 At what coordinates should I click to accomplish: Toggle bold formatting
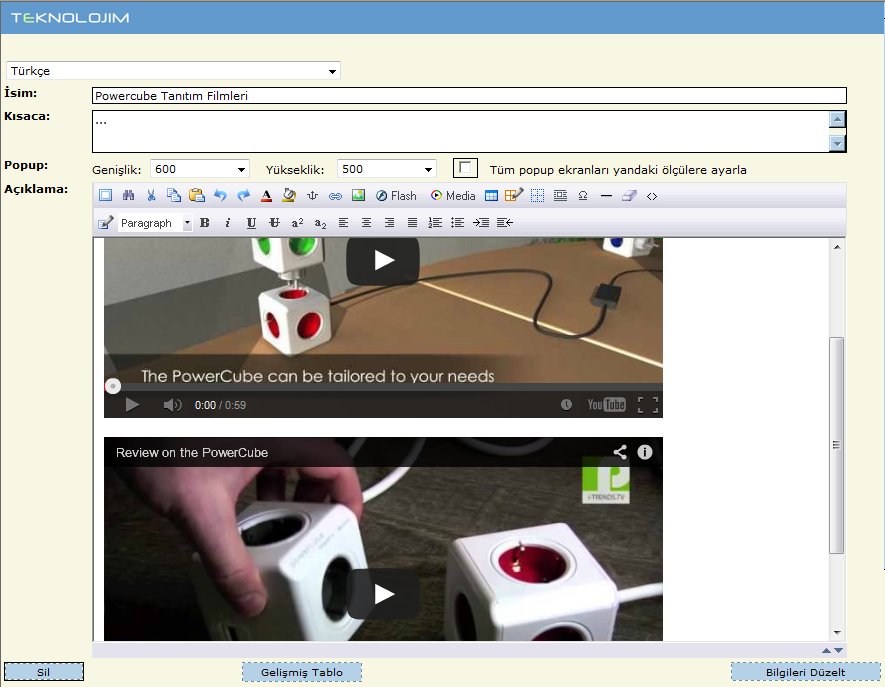coord(205,223)
